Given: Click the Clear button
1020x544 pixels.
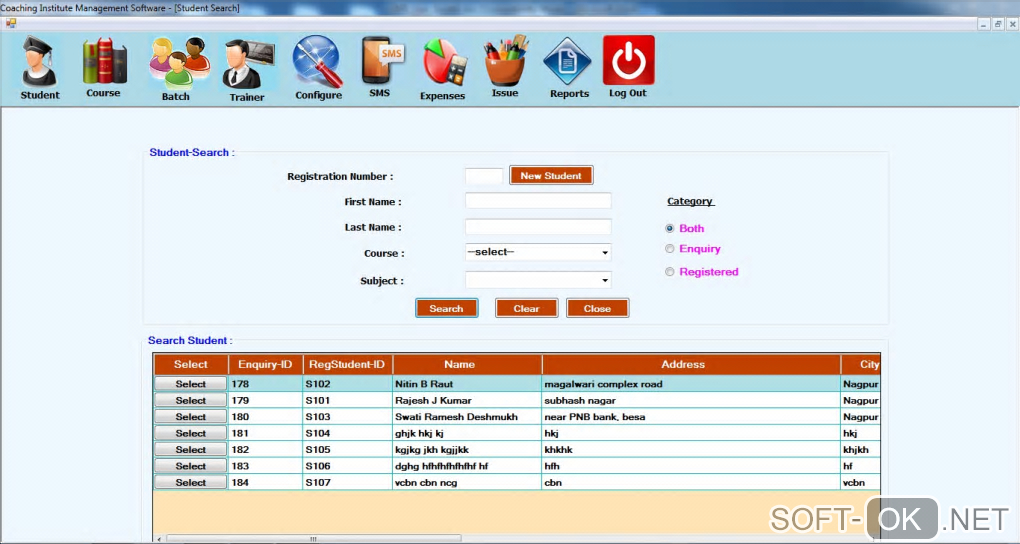Looking at the screenshot, I should point(526,308).
